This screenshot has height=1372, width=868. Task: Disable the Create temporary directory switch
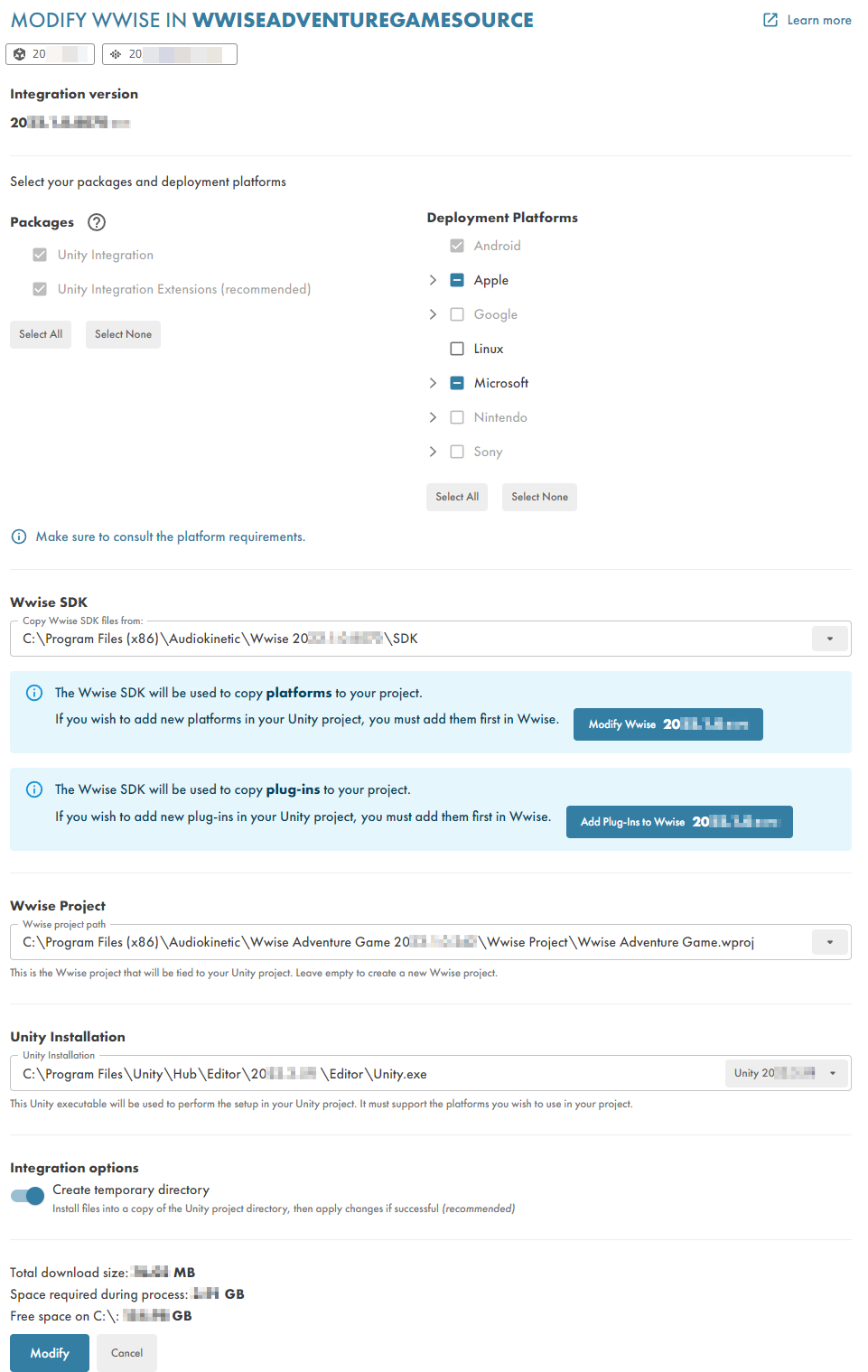click(x=27, y=1196)
